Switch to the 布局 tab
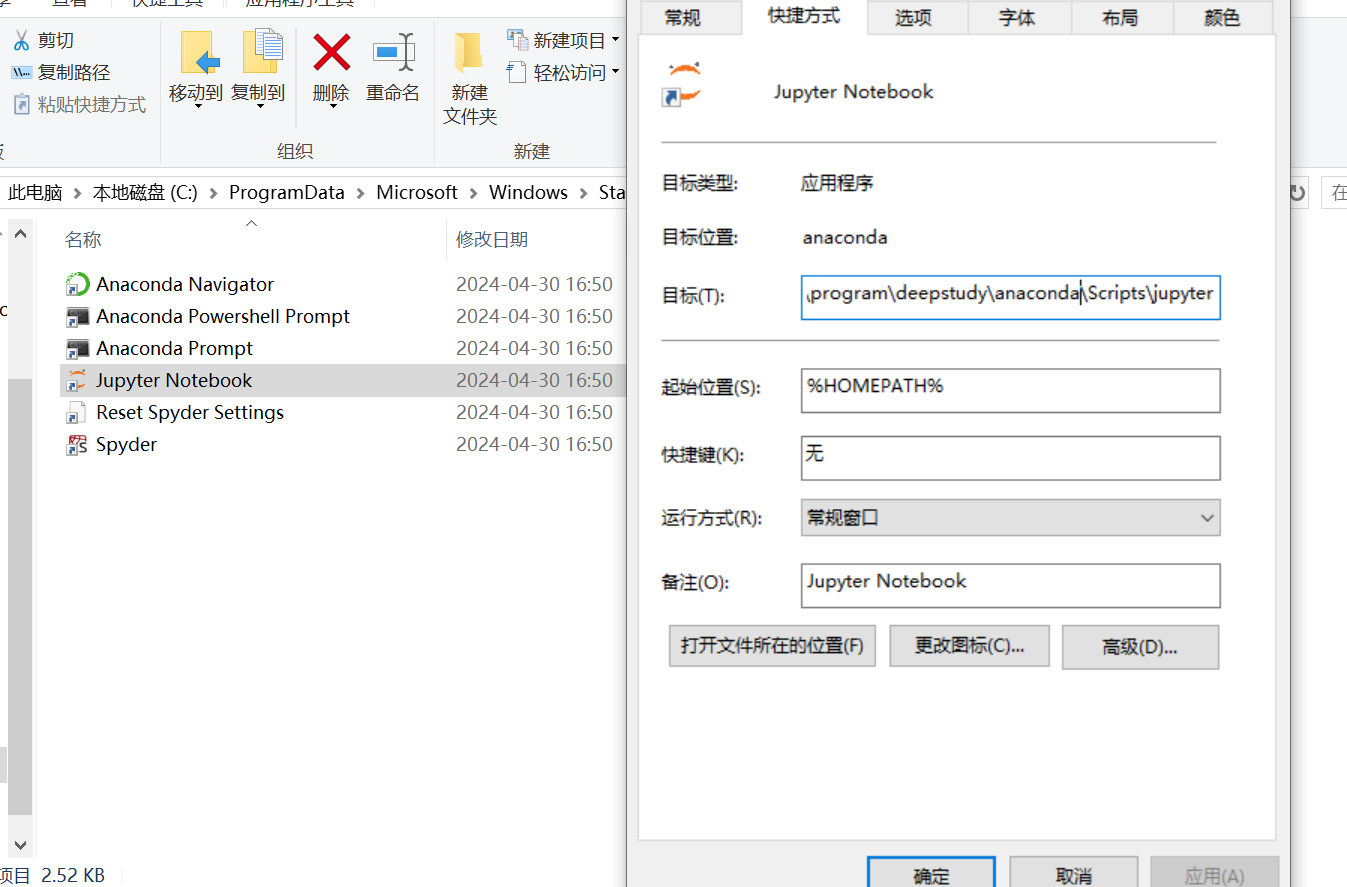 [1120, 17]
